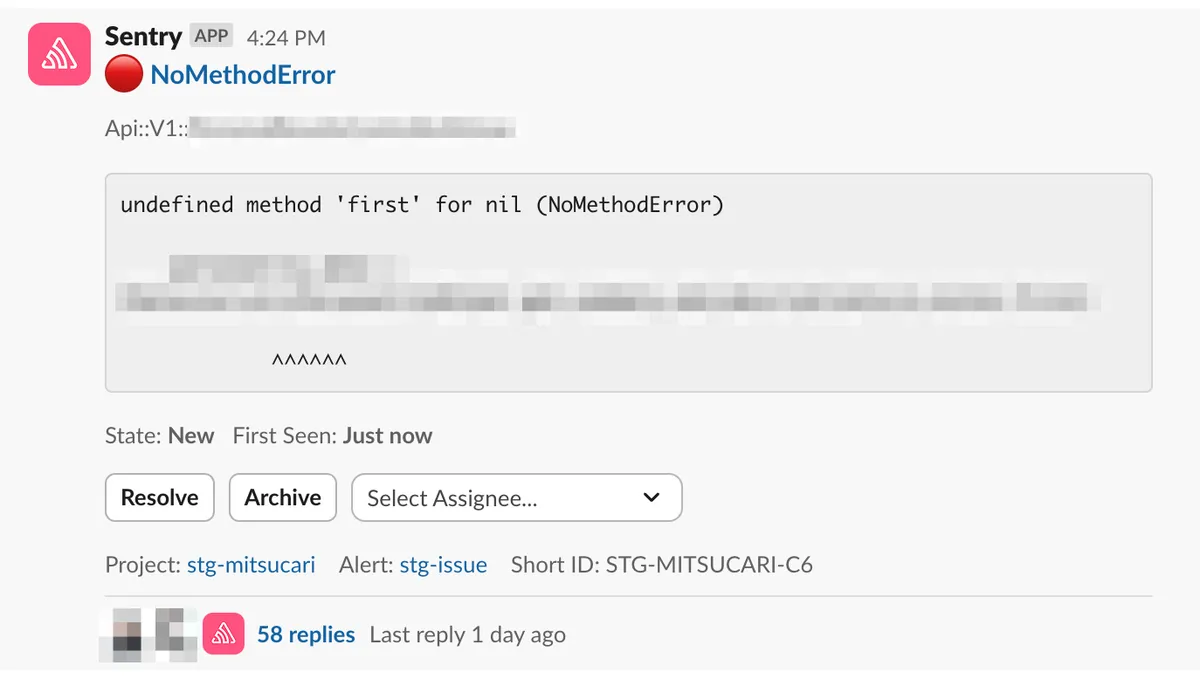Click the undefined method error code block
This screenshot has width=1200, height=679.
pos(628,282)
